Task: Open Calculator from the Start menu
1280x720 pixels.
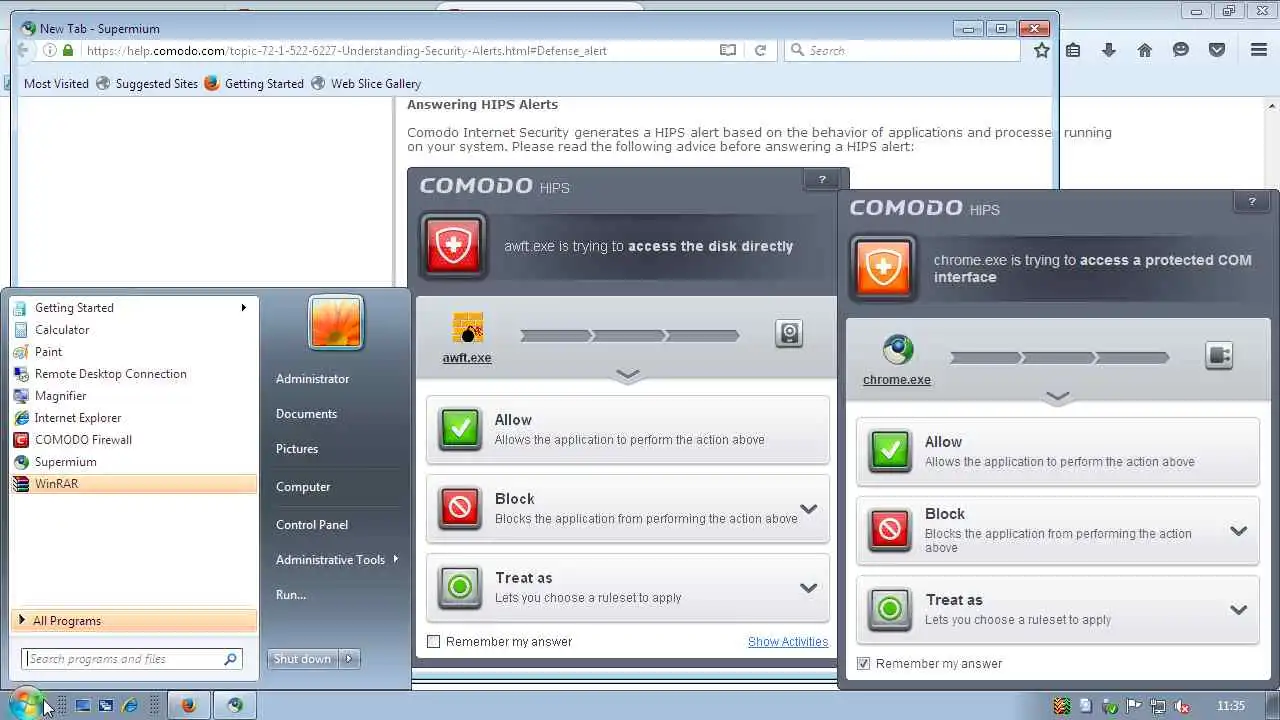Action: 134,330
